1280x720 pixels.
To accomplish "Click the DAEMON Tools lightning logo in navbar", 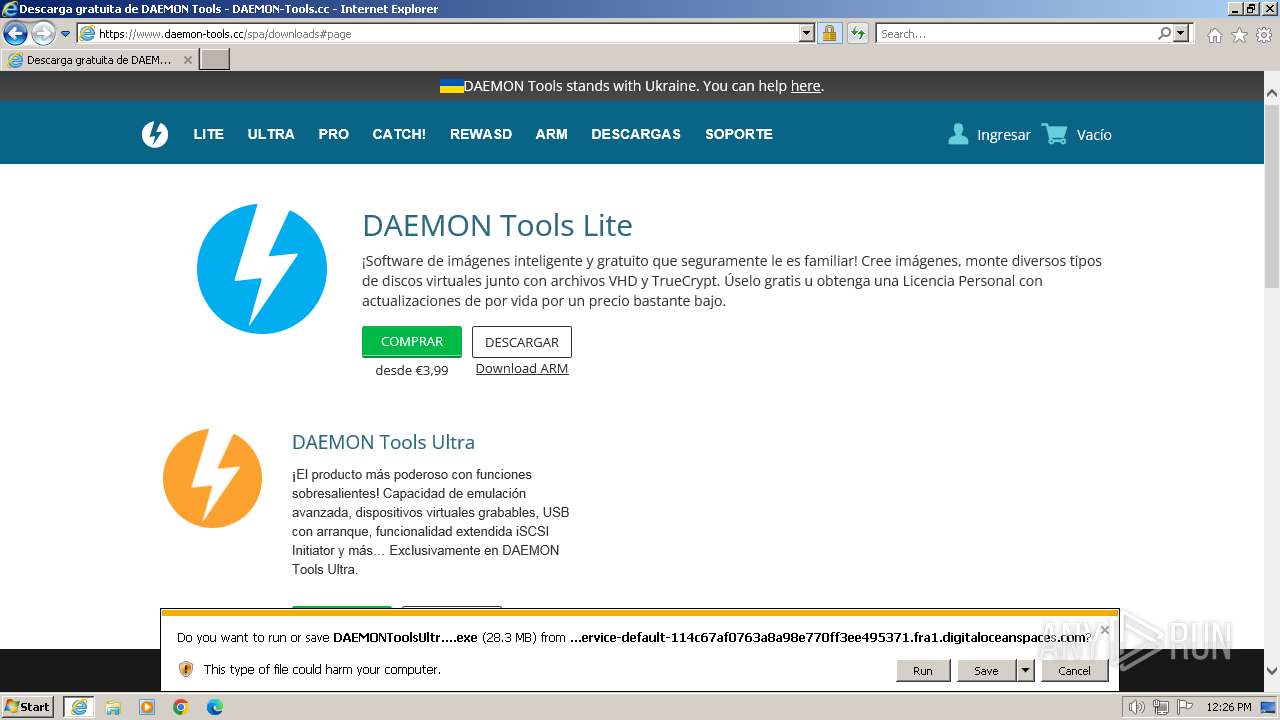I will [155, 134].
